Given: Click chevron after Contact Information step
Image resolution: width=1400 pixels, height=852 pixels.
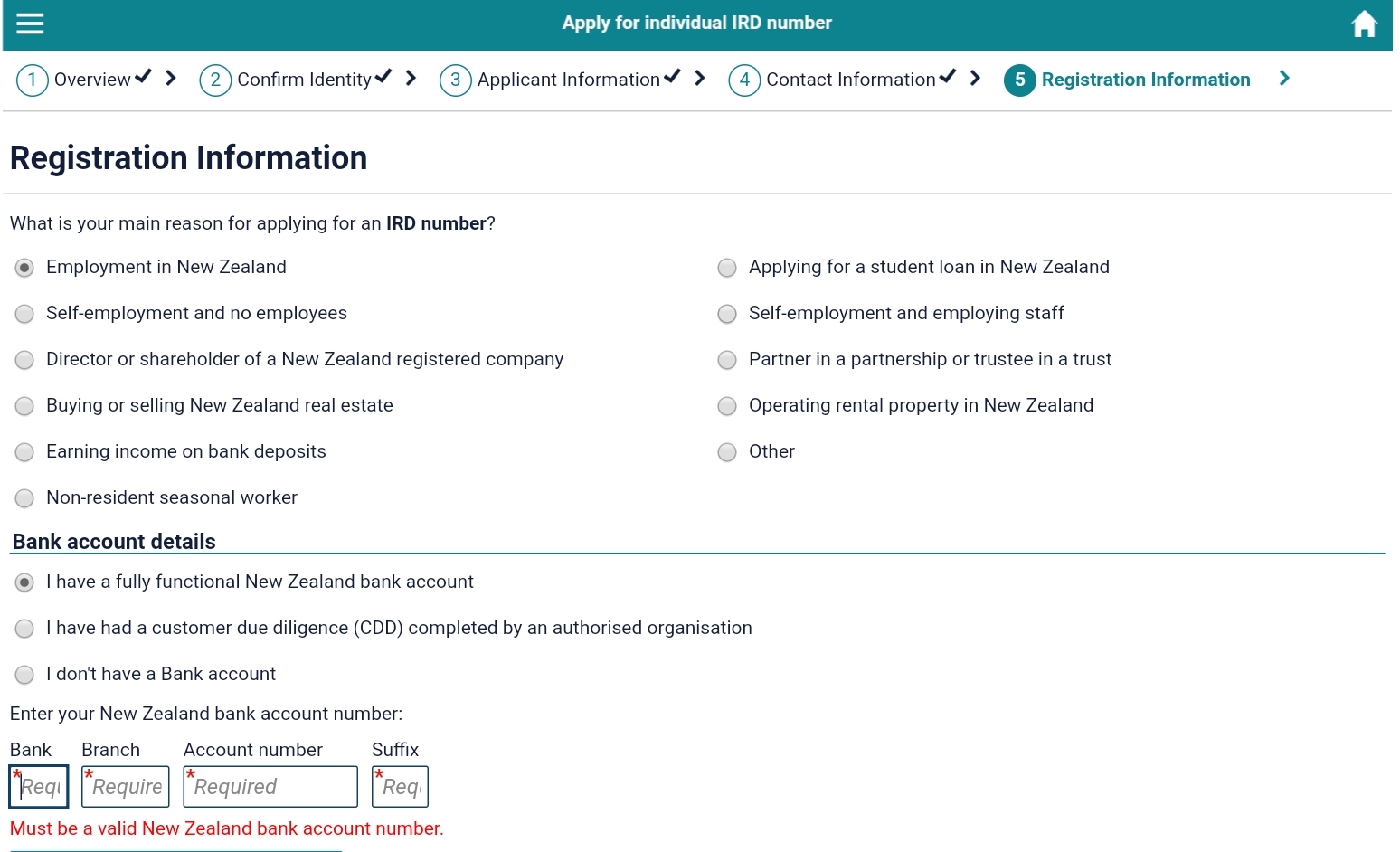Looking at the screenshot, I should [975, 79].
